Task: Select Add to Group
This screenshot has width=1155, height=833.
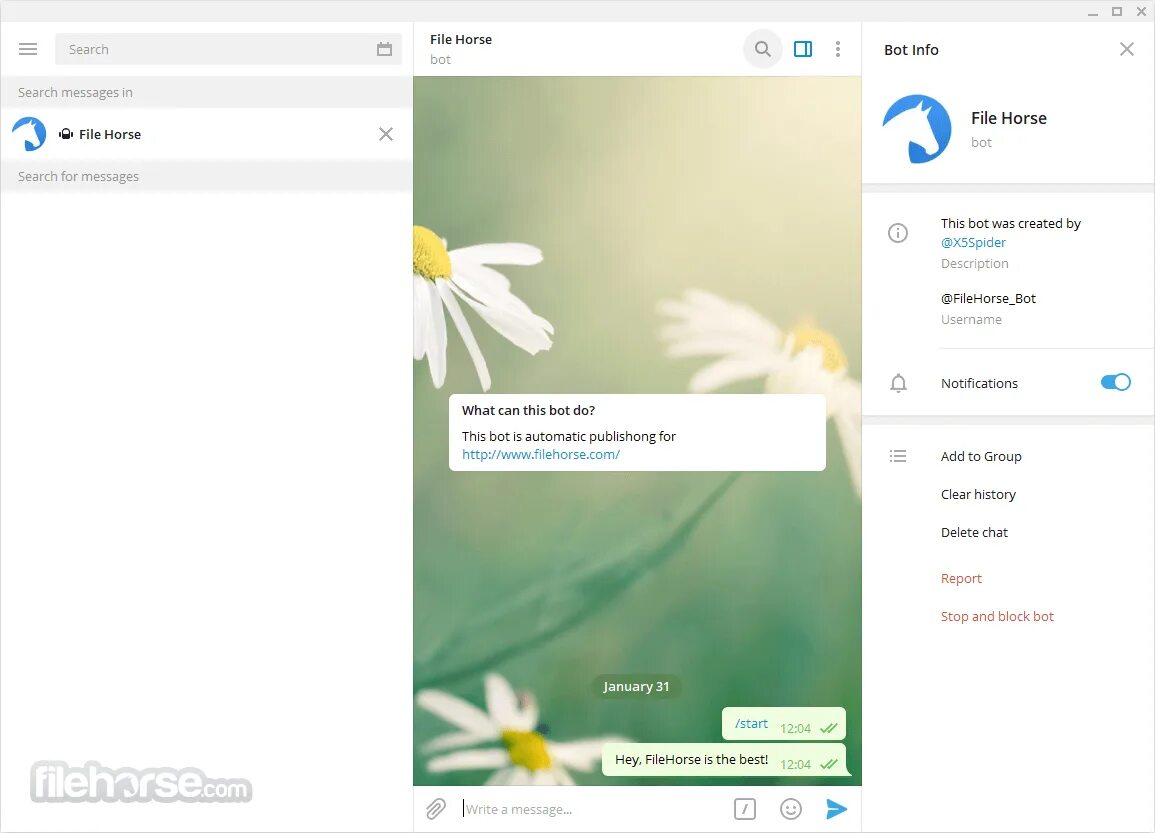Action: [981, 457]
